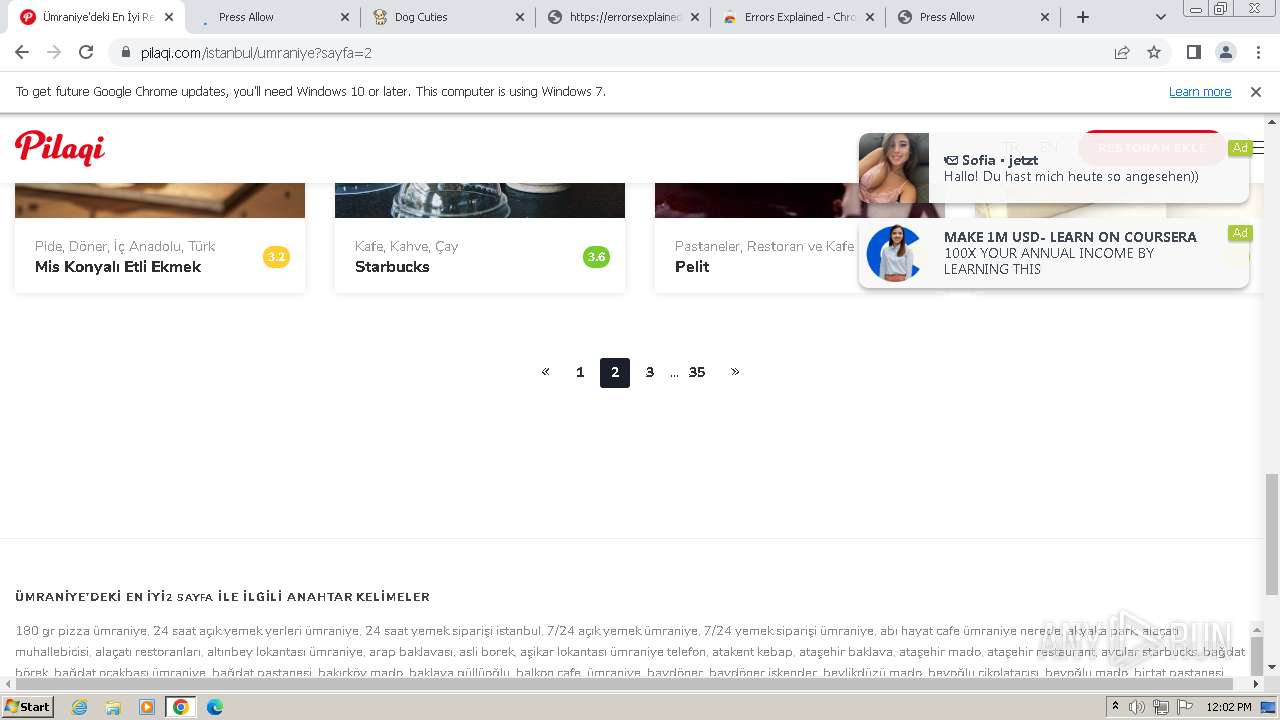Share this page from the address bar
The width and height of the screenshot is (1280, 720).
tap(1122, 52)
